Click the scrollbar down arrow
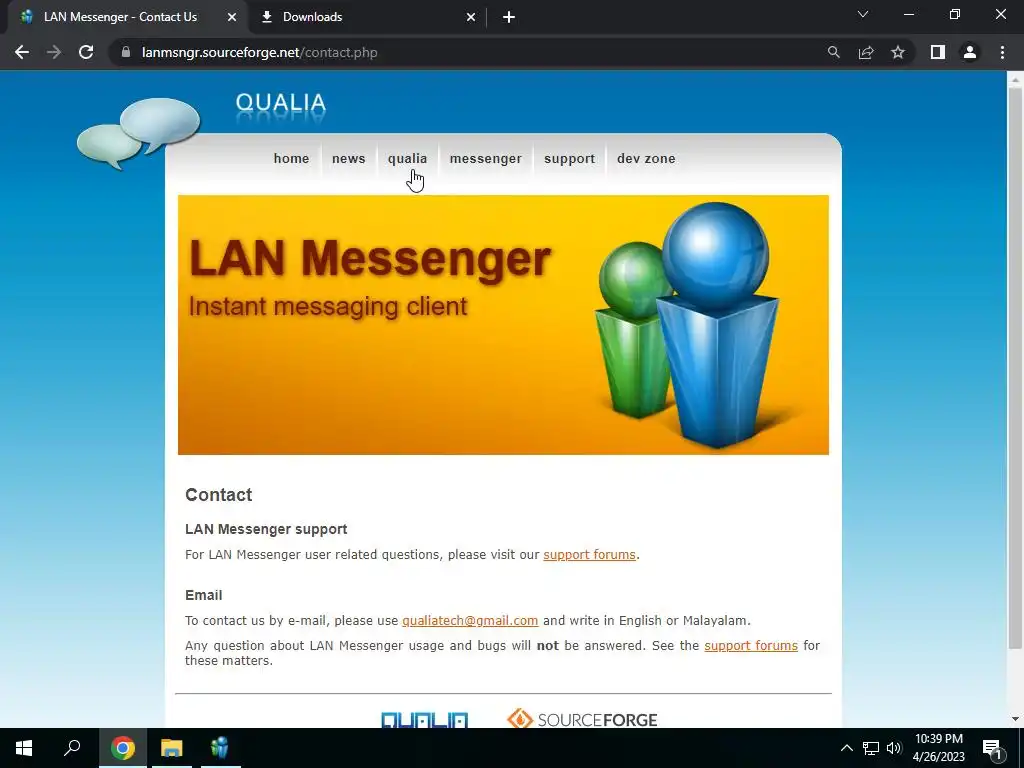1024x768 pixels. (x=1015, y=720)
